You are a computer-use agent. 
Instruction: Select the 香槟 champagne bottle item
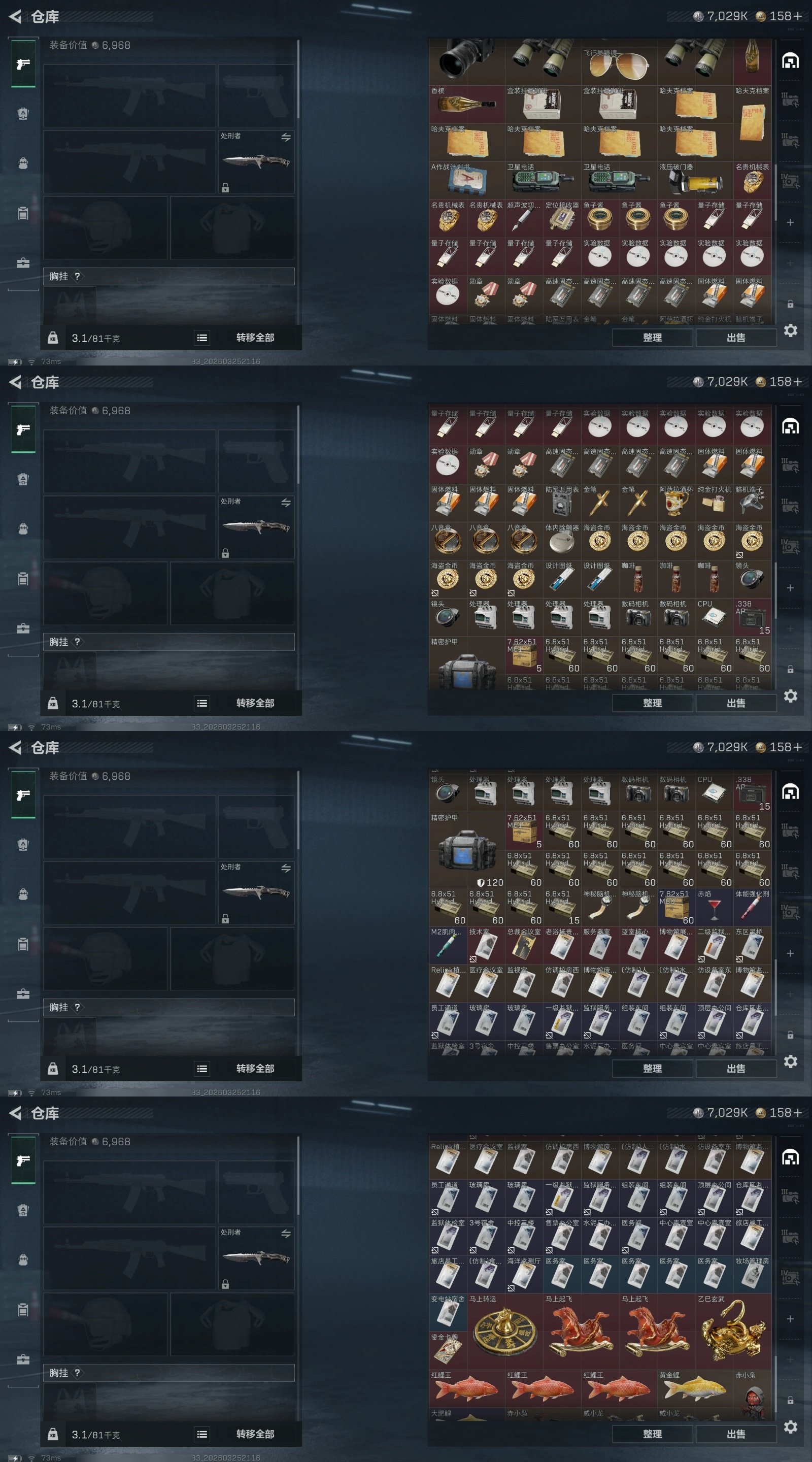click(467, 105)
